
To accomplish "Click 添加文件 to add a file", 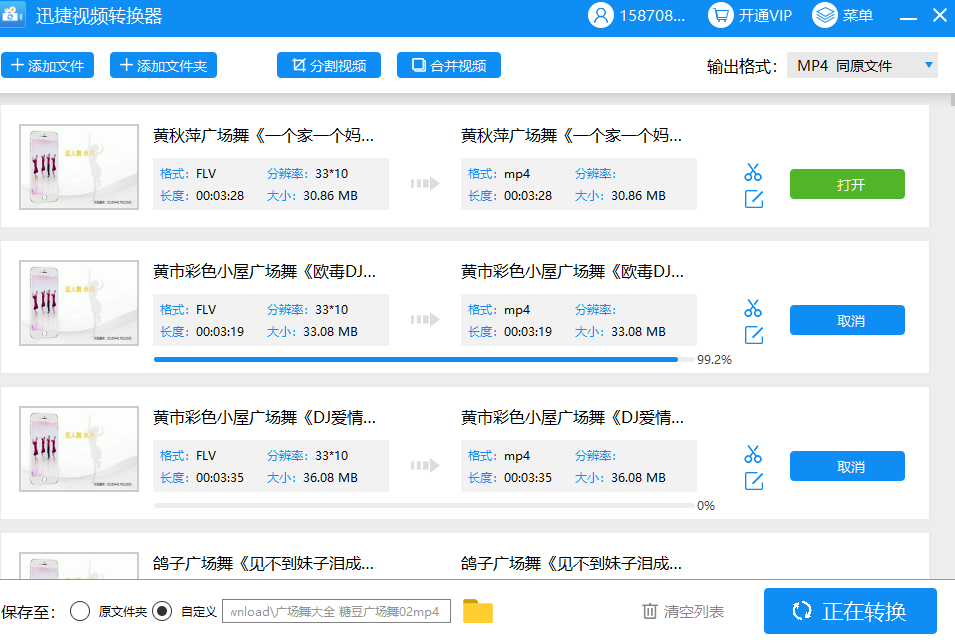I will [47, 65].
